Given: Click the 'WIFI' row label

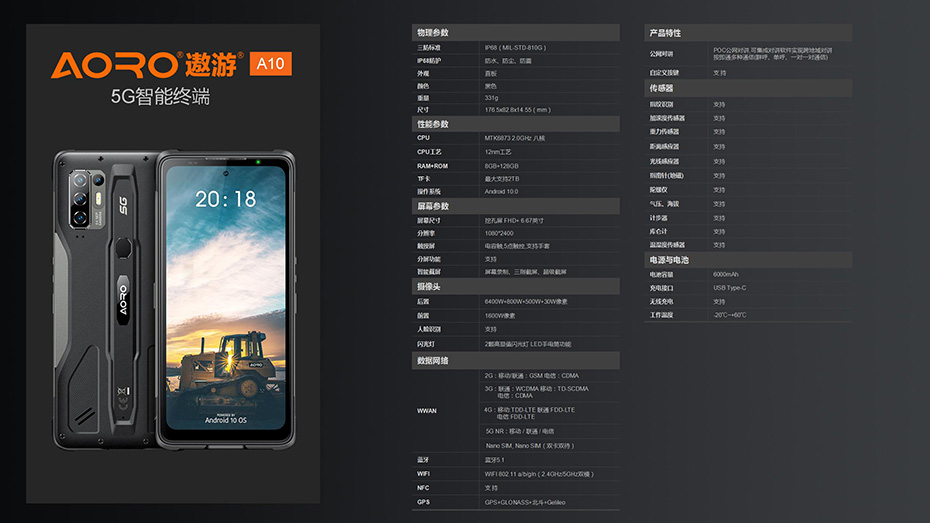Looking at the screenshot, I should click(423, 474).
